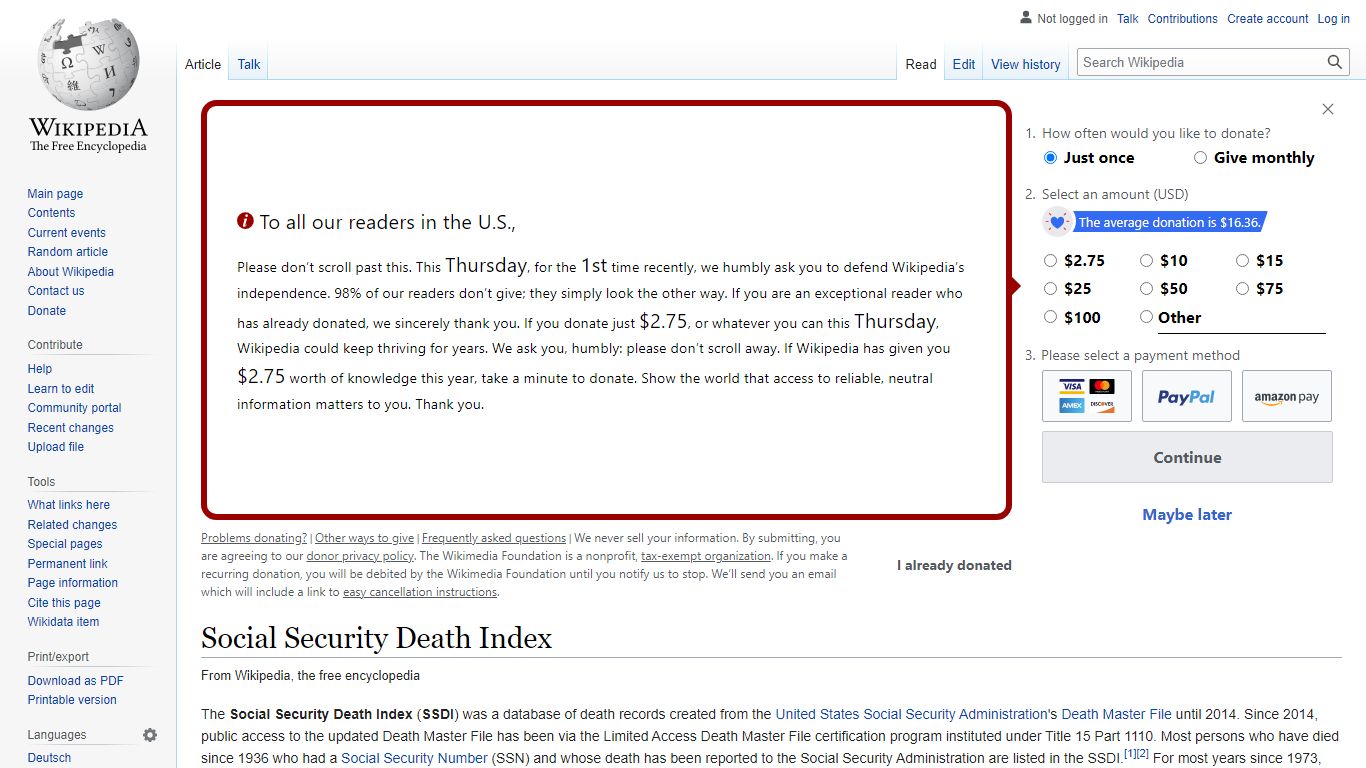Switch language to Deutsch
This screenshot has width=1366, height=768.
[49, 758]
